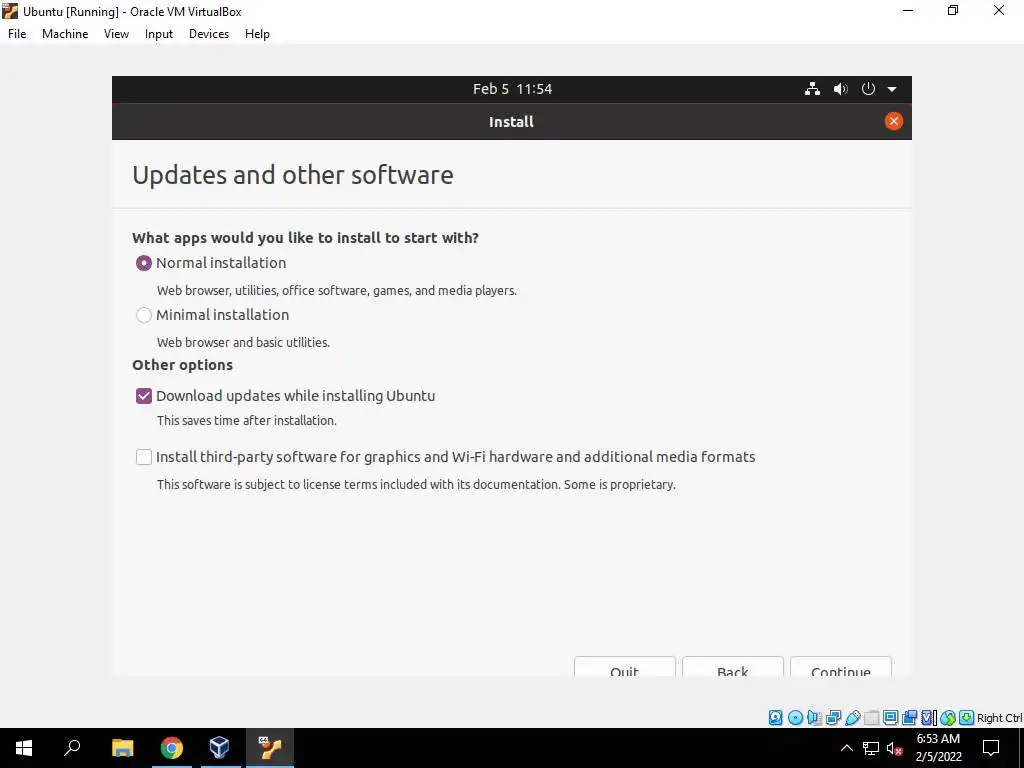
Task: Click the Quit button
Action: click(x=624, y=667)
